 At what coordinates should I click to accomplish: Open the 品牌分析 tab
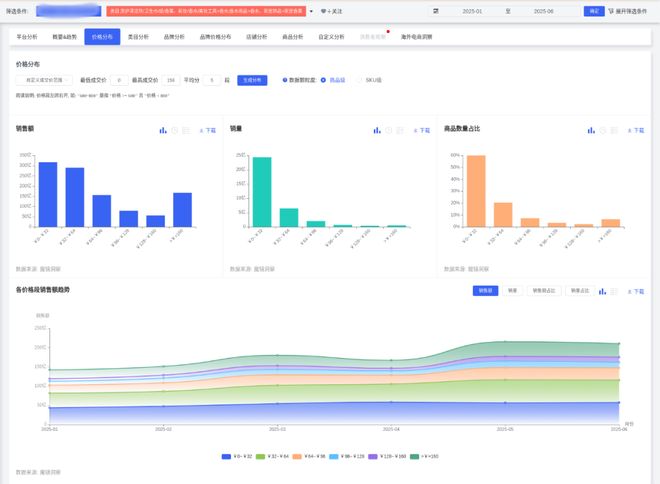tap(172, 36)
